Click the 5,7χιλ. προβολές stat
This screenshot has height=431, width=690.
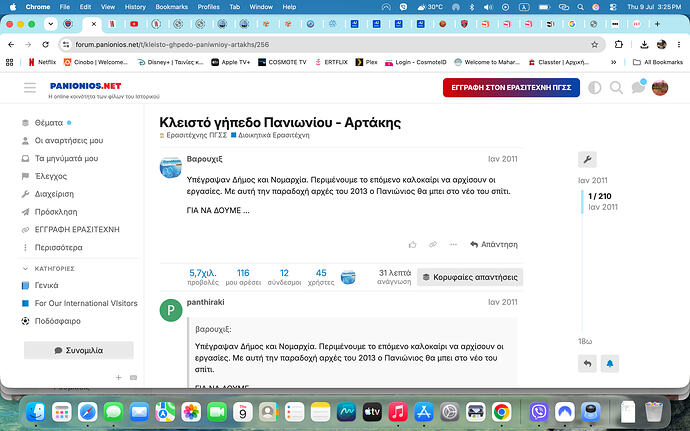click(x=203, y=277)
